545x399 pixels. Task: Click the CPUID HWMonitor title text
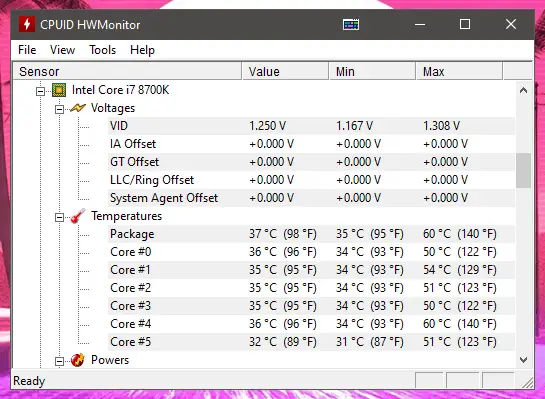click(x=90, y=25)
